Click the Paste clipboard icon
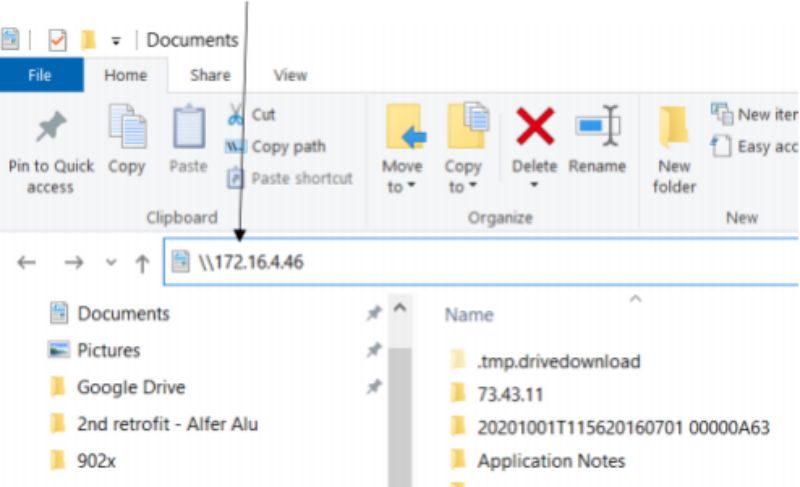This screenshot has width=800, height=487. click(x=188, y=129)
